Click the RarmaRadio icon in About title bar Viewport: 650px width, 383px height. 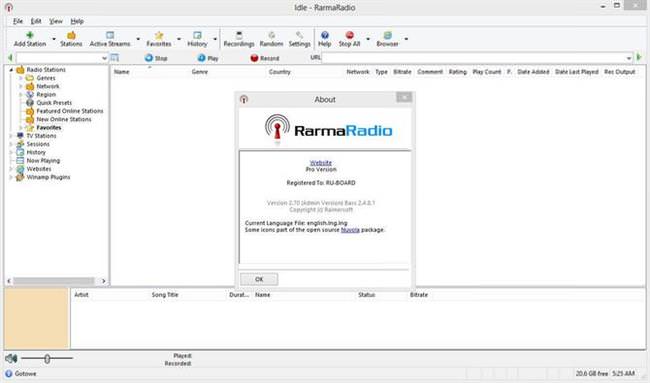tap(244, 99)
